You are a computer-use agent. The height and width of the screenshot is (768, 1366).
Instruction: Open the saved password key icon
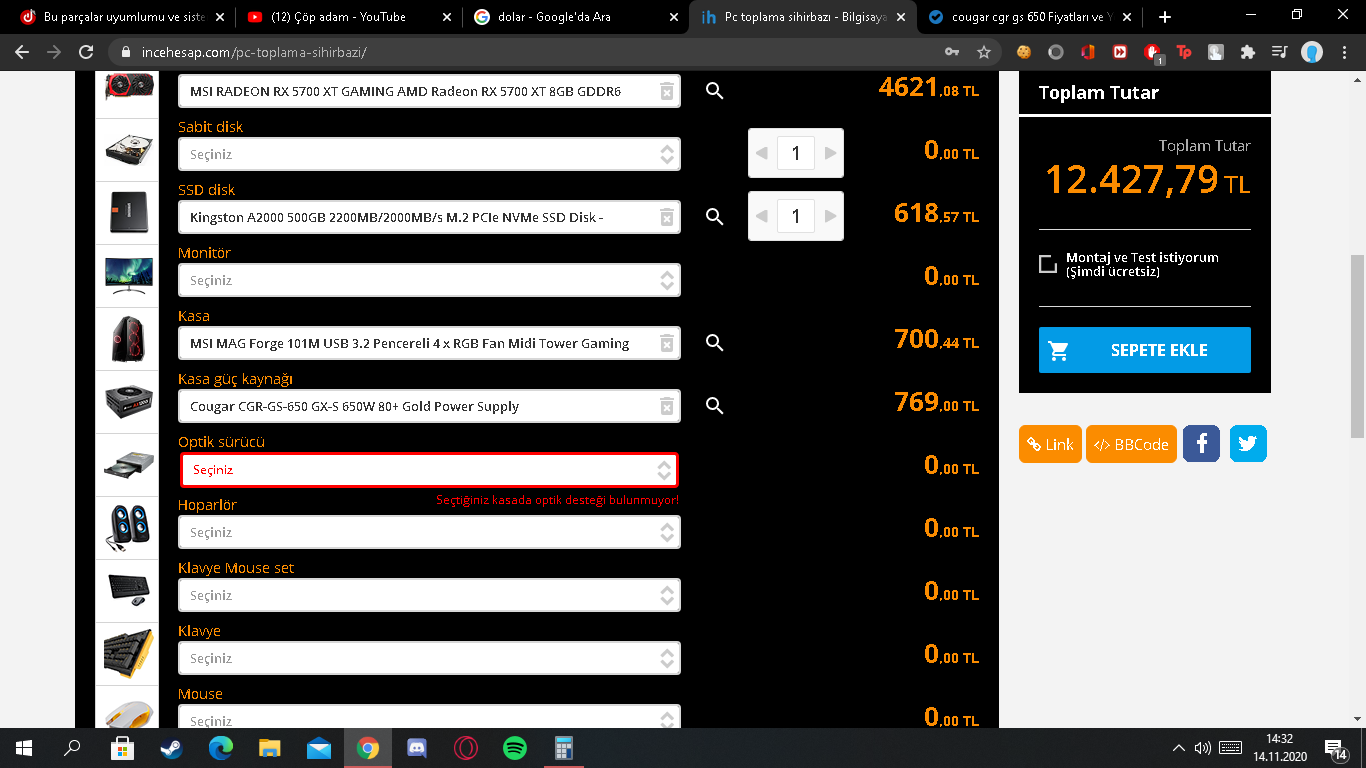(952, 52)
